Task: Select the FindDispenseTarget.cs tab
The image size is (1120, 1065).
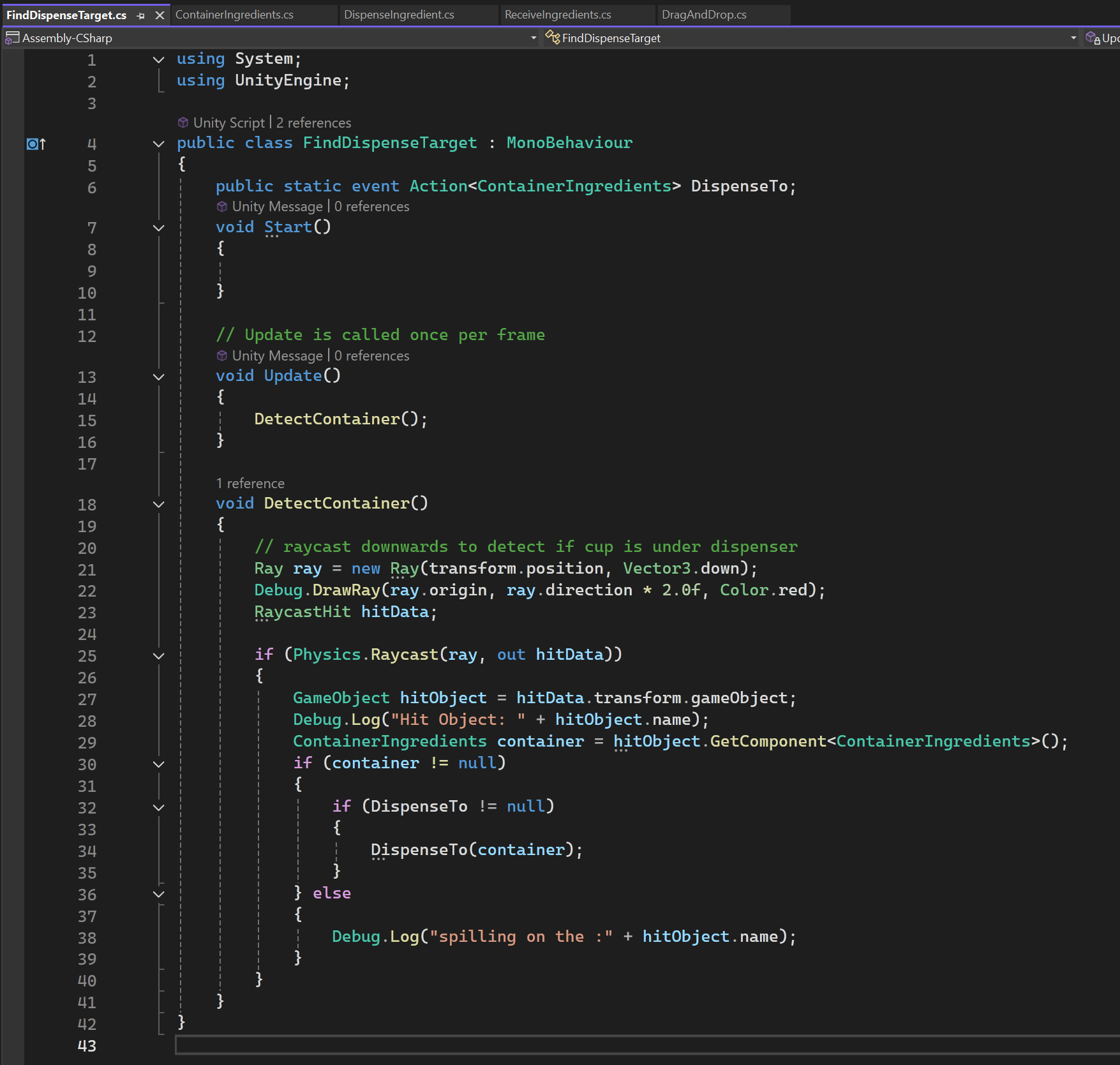Action: [66, 15]
